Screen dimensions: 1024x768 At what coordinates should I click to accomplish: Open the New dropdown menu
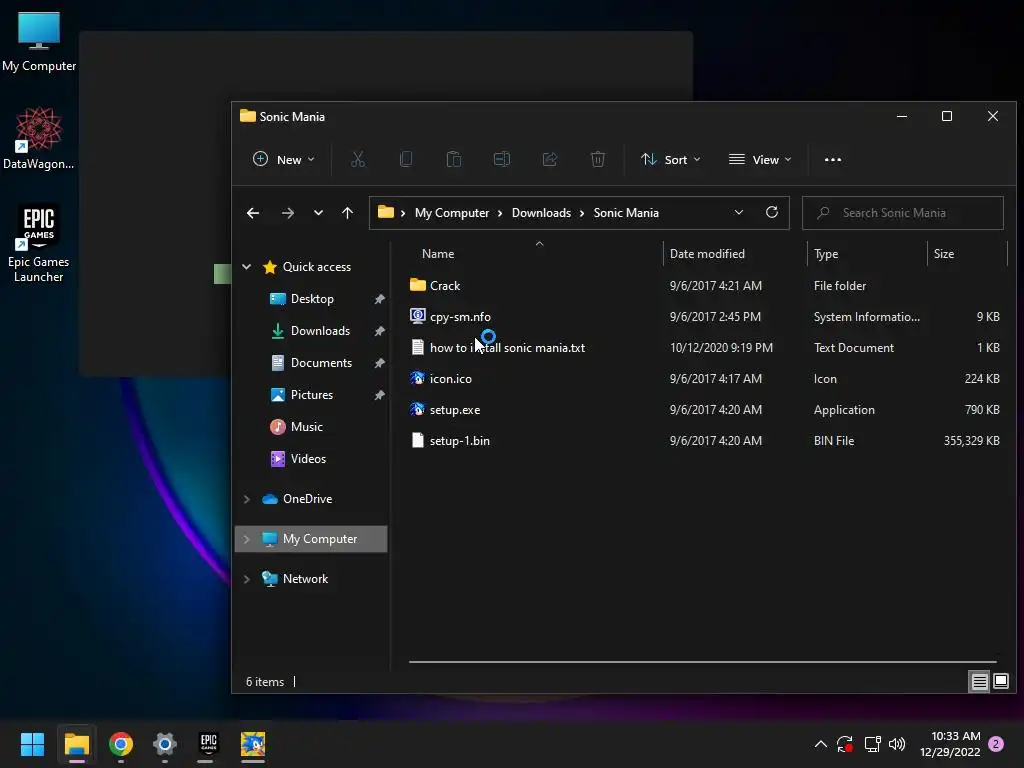tap(283, 159)
